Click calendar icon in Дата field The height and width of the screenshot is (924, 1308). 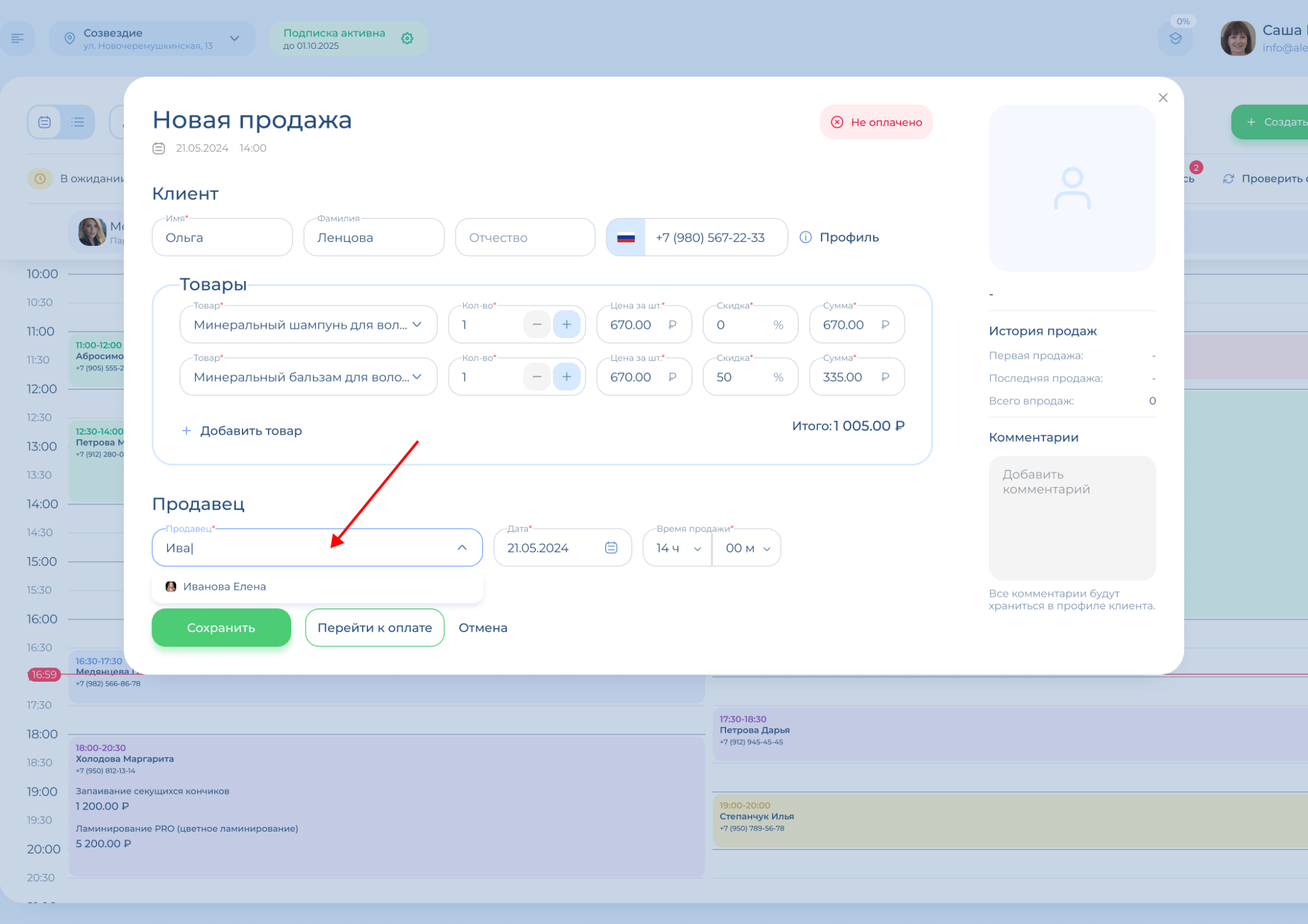pyautogui.click(x=611, y=548)
